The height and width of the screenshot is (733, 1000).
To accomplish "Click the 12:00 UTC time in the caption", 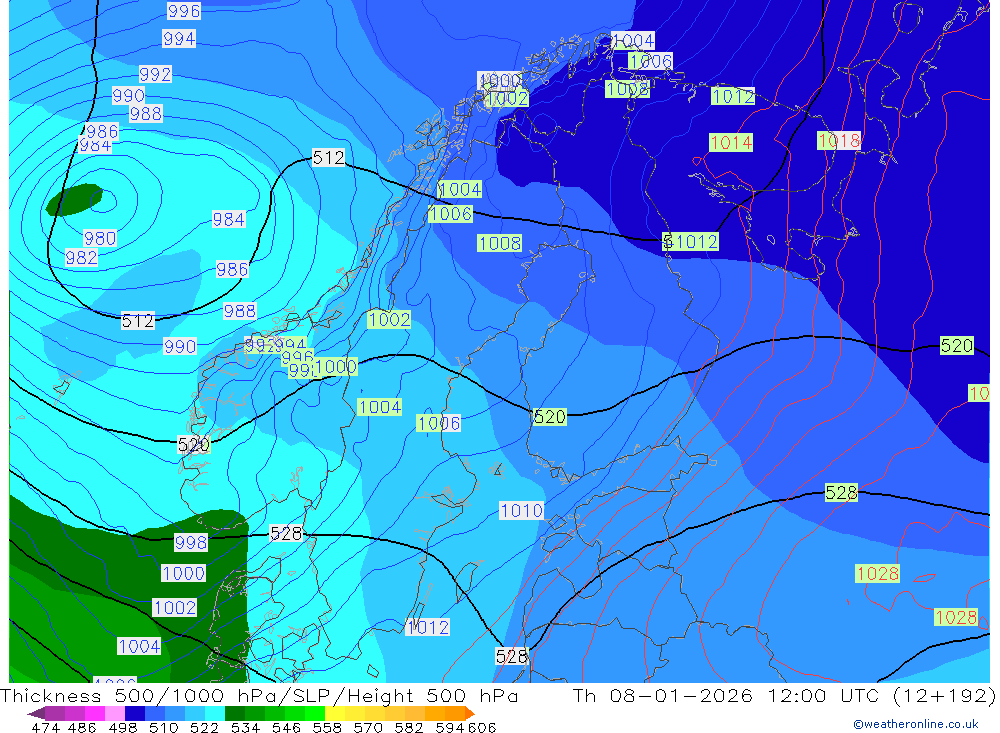I will click(825, 695).
